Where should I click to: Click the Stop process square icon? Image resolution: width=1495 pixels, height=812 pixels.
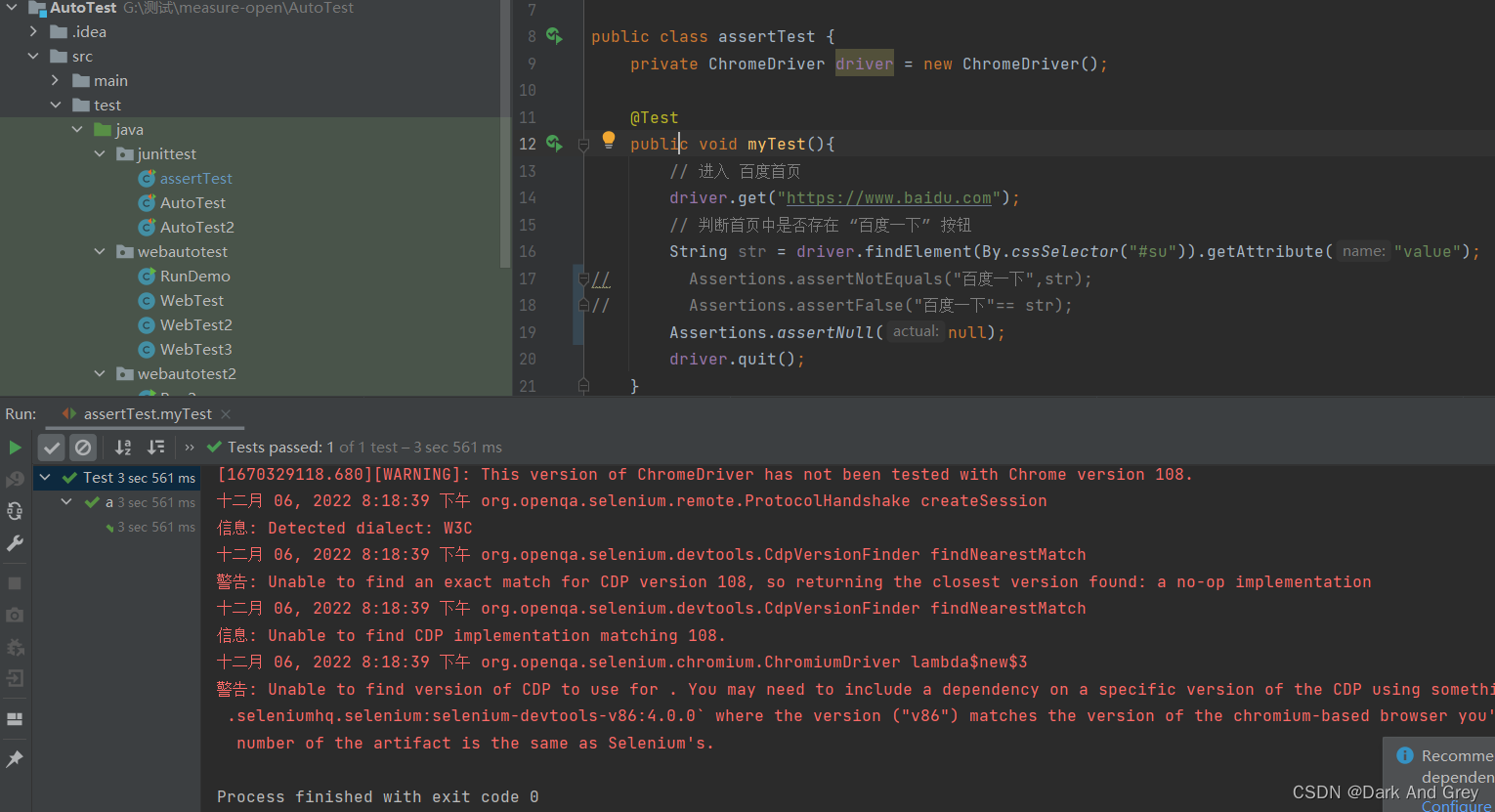(15, 583)
